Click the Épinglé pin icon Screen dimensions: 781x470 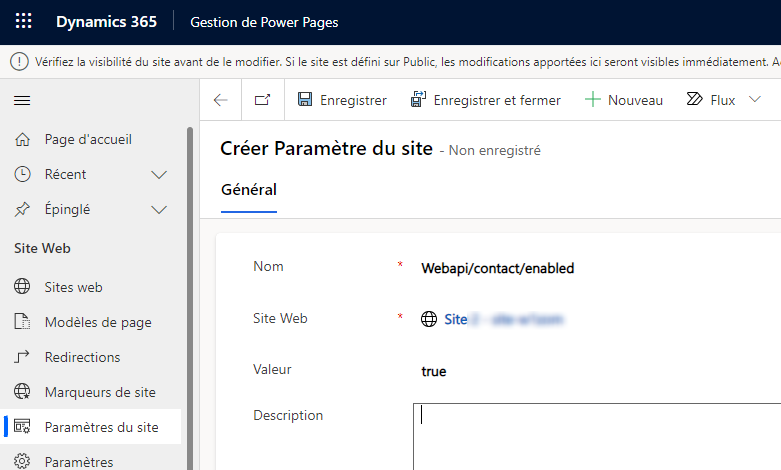(x=22, y=209)
